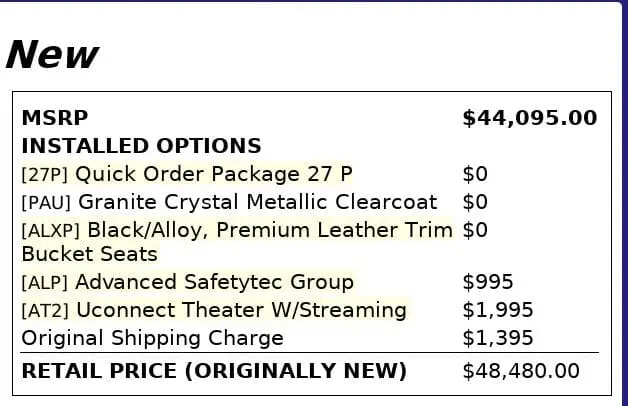This screenshot has height=406, width=628.
Task: Click the INSTALLED OPTIONS heading
Action: (141, 146)
